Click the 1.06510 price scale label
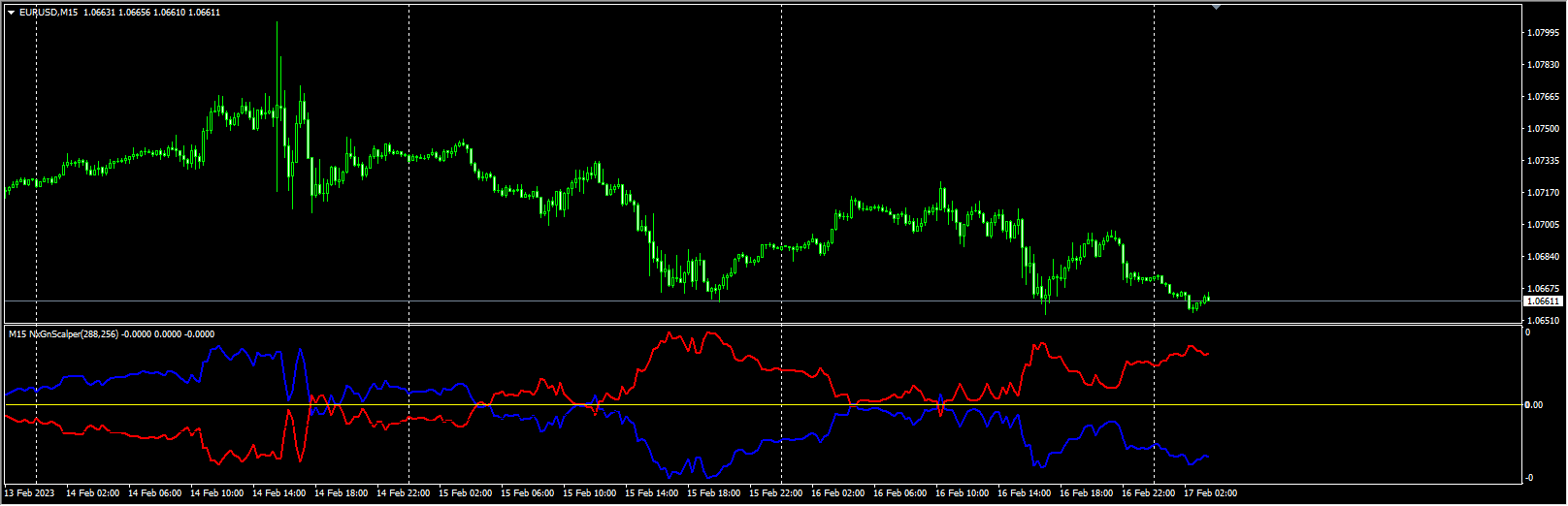Image resolution: width=1568 pixels, height=506 pixels. (x=1543, y=321)
